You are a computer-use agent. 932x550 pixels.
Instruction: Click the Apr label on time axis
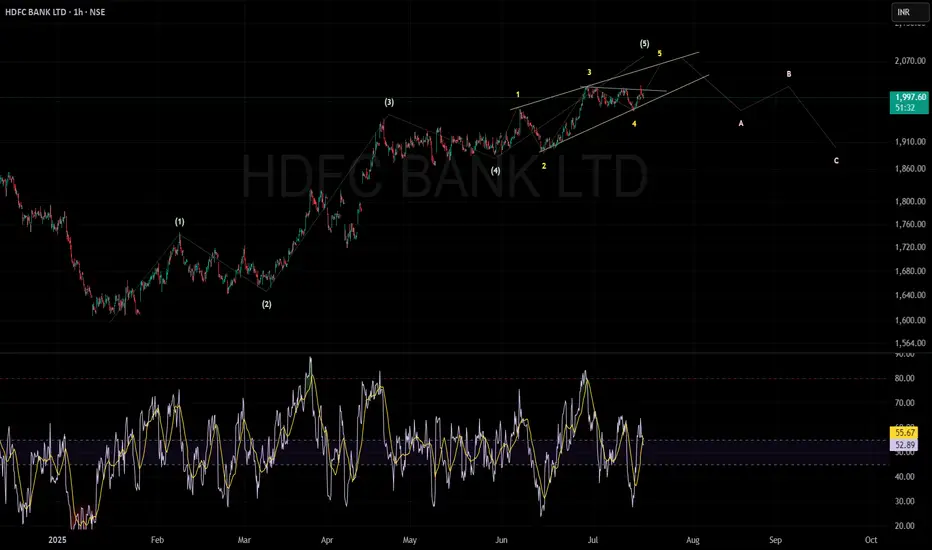pos(326,540)
